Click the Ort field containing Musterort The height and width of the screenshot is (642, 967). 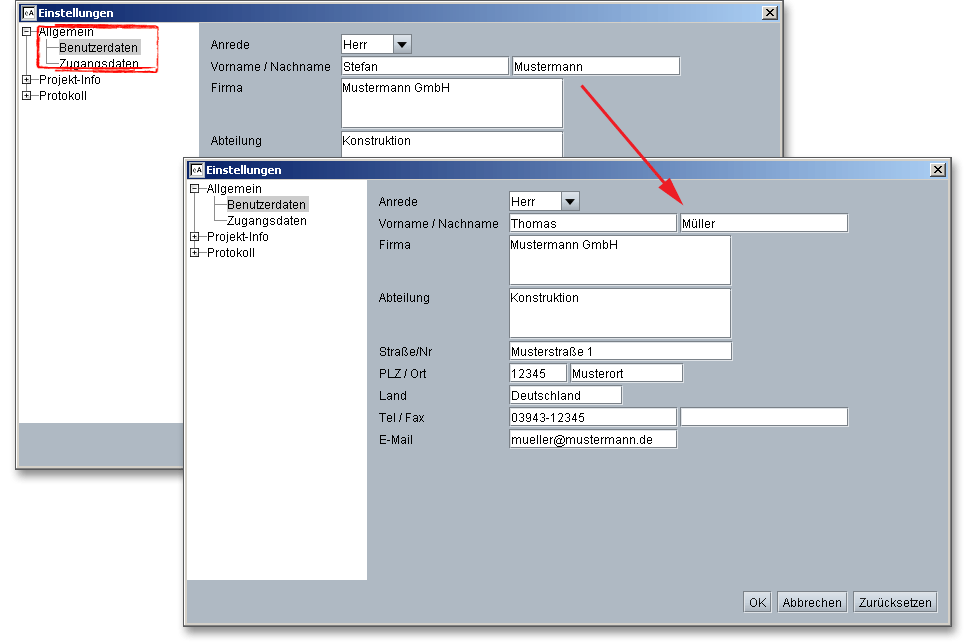click(x=626, y=373)
